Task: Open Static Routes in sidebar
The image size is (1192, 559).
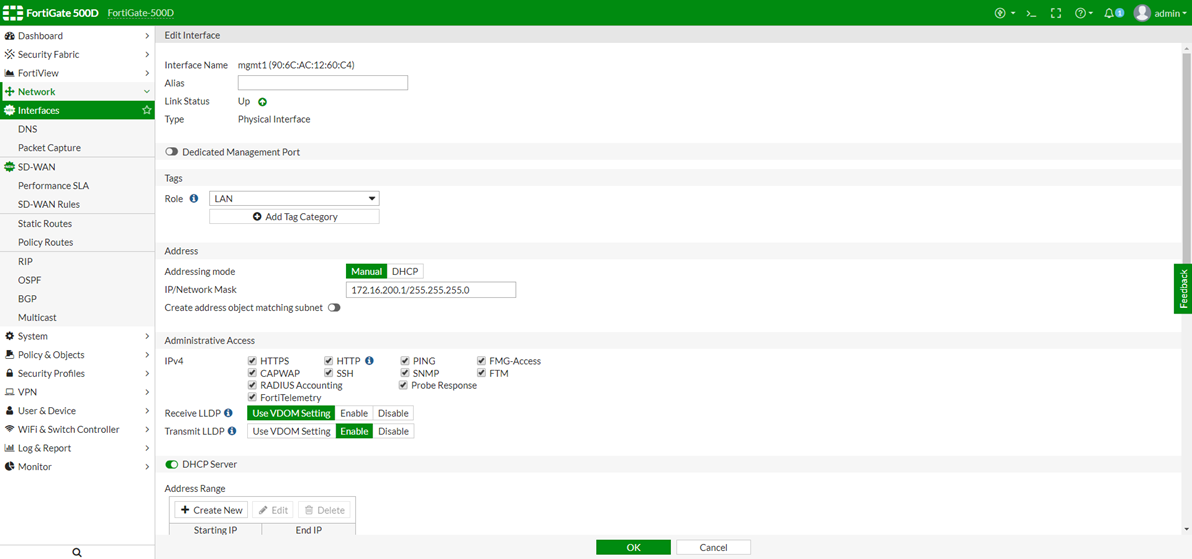Action: click(45, 224)
